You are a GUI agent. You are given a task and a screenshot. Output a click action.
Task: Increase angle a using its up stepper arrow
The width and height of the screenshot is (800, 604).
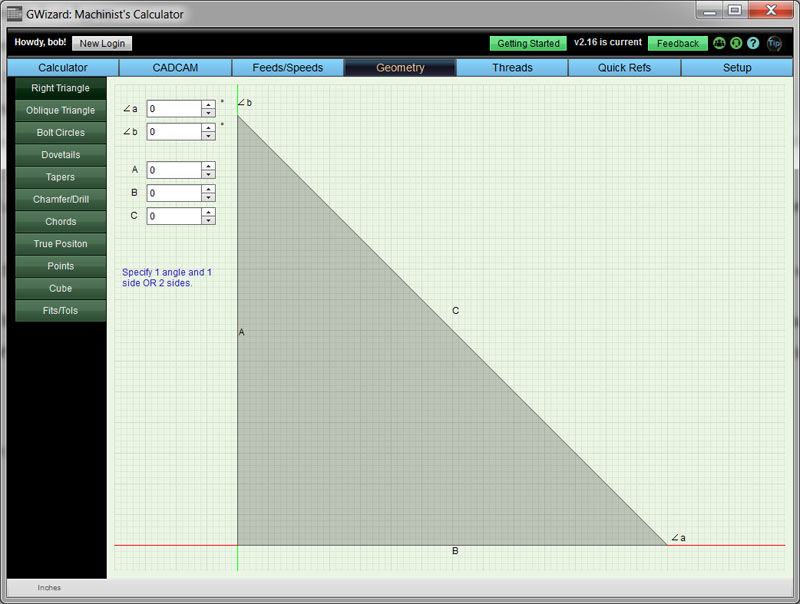[x=209, y=104]
